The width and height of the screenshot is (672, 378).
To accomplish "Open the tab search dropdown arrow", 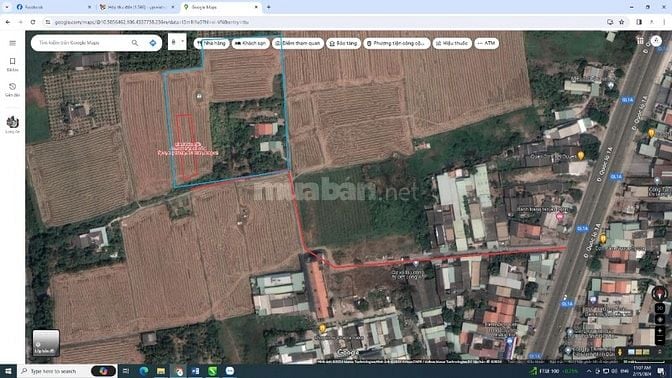I will (x=6, y=7).
